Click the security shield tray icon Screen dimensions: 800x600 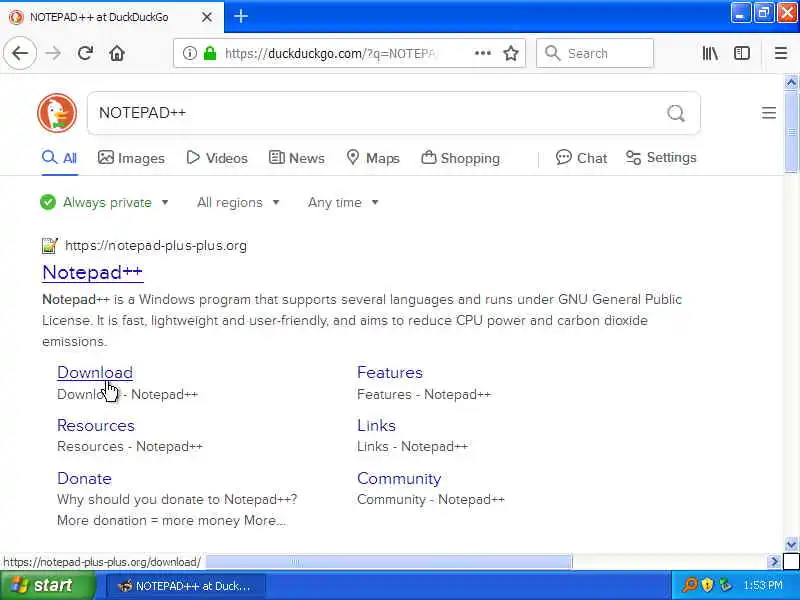pyautogui.click(x=707, y=585)
